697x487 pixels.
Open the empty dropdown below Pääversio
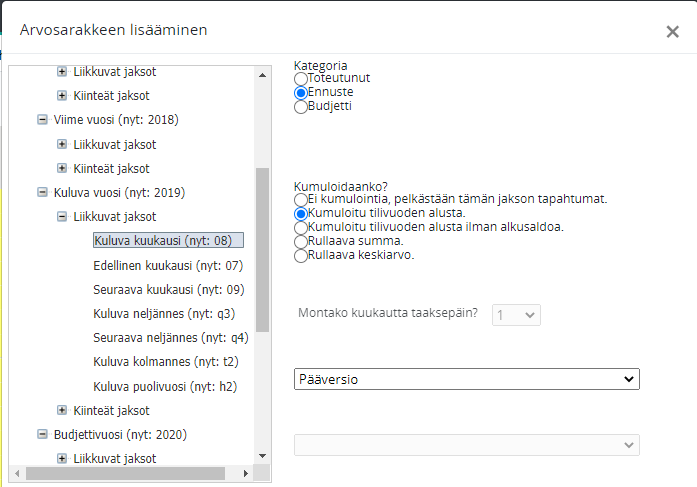pos(467,445)
